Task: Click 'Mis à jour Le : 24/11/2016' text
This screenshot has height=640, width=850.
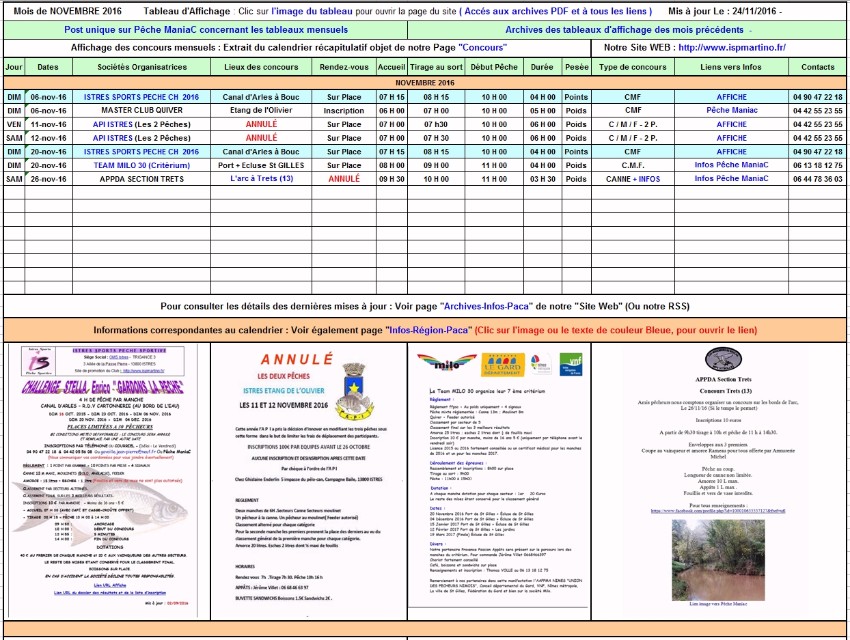Action: click(725, 11)
